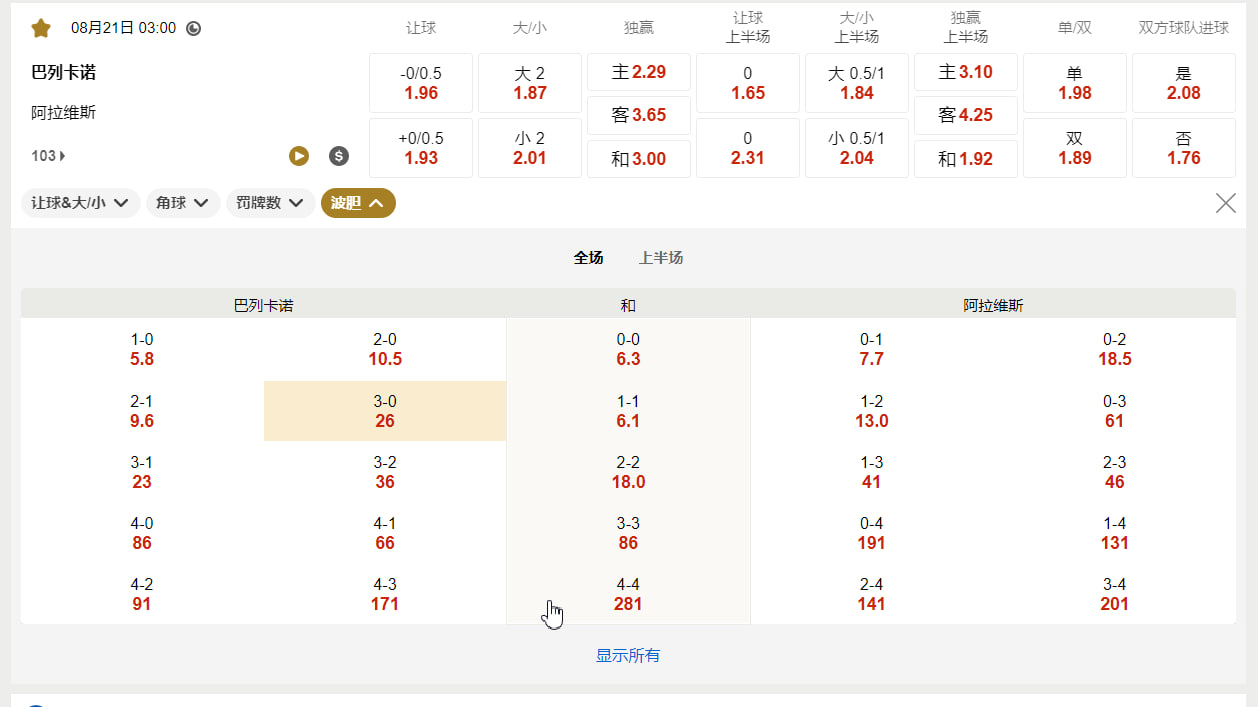
Task: Pick away score 2-4 at 141
Action: [x=872, y=594]
